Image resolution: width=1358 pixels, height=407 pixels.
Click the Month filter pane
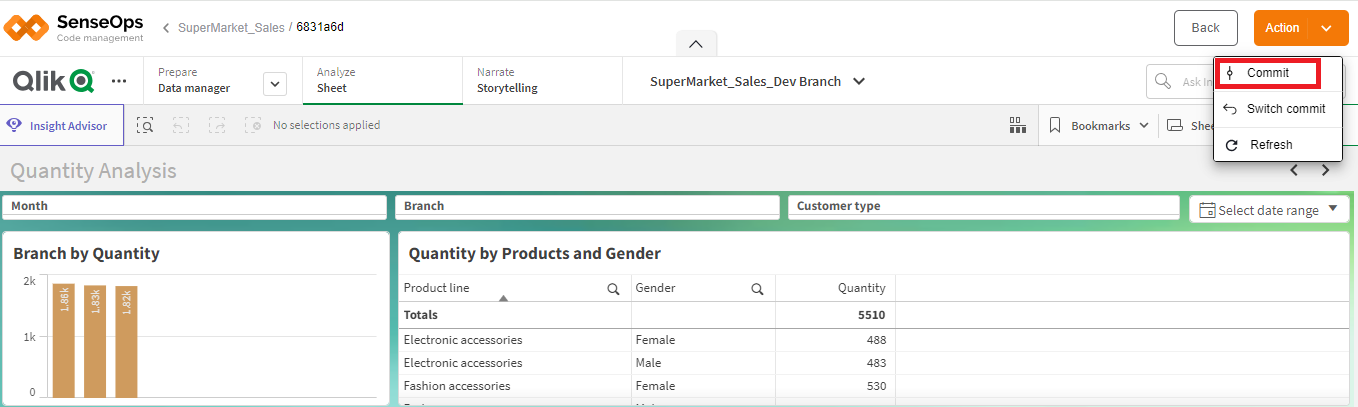pyautogui.click(x=194, y=206)
